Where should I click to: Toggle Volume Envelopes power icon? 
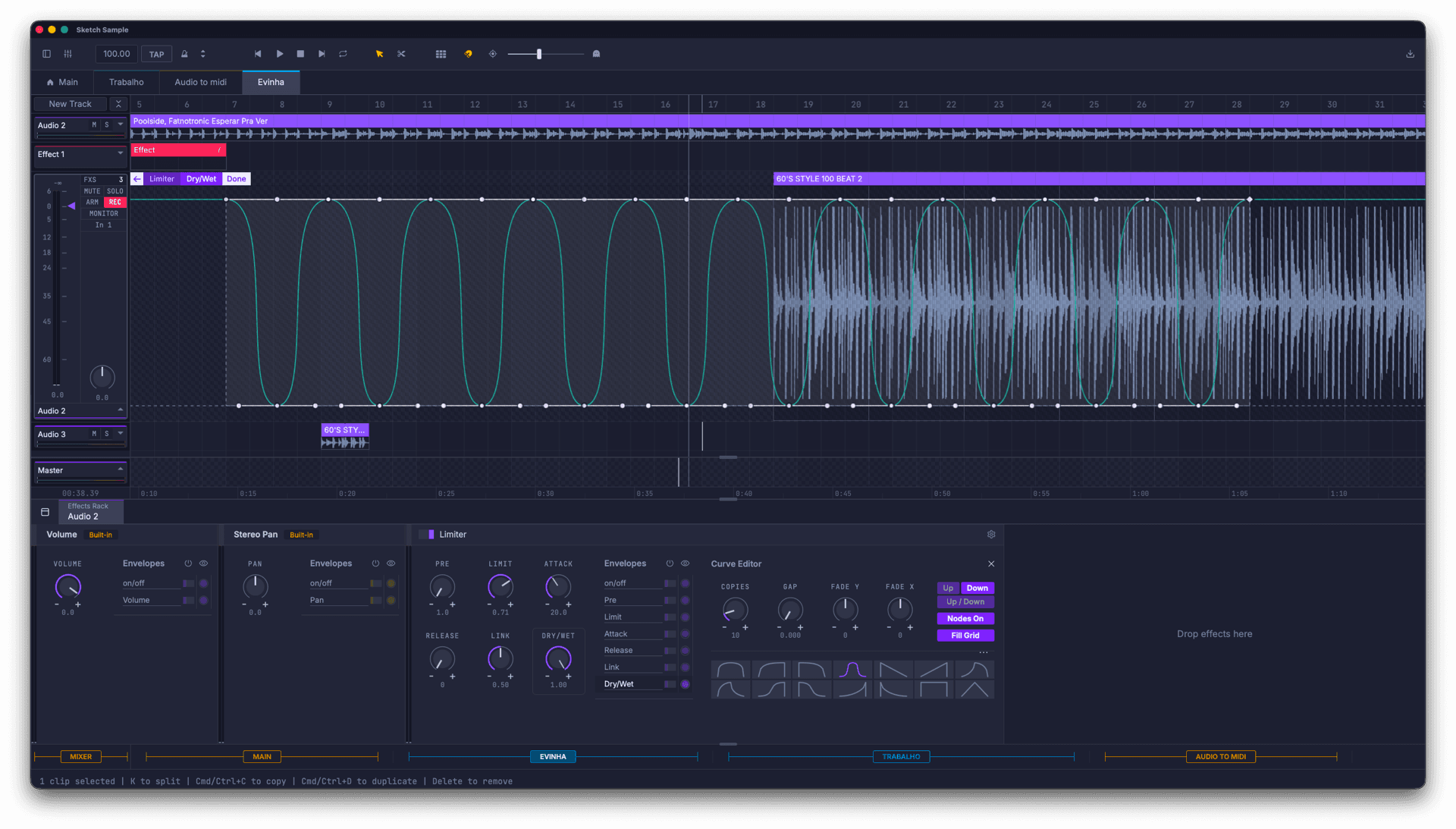point(188,564)
